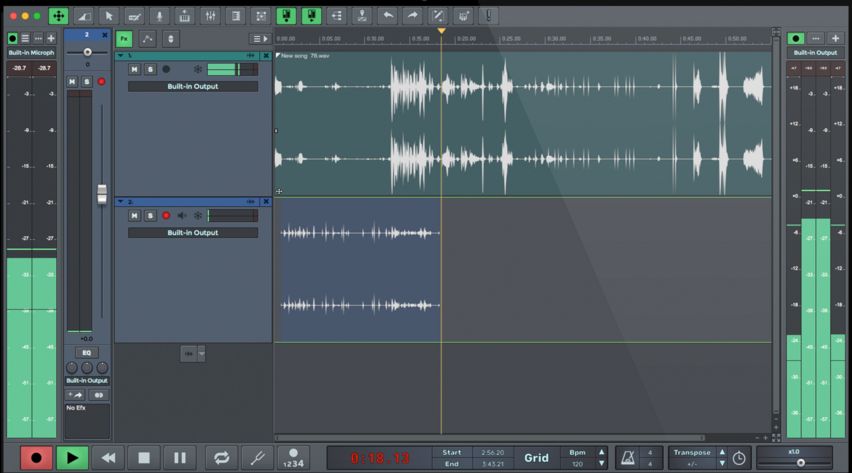Stop playback with the square button
Image resolution: width=852 pixels, height=473 pixels.
click(x=144, y=458)
